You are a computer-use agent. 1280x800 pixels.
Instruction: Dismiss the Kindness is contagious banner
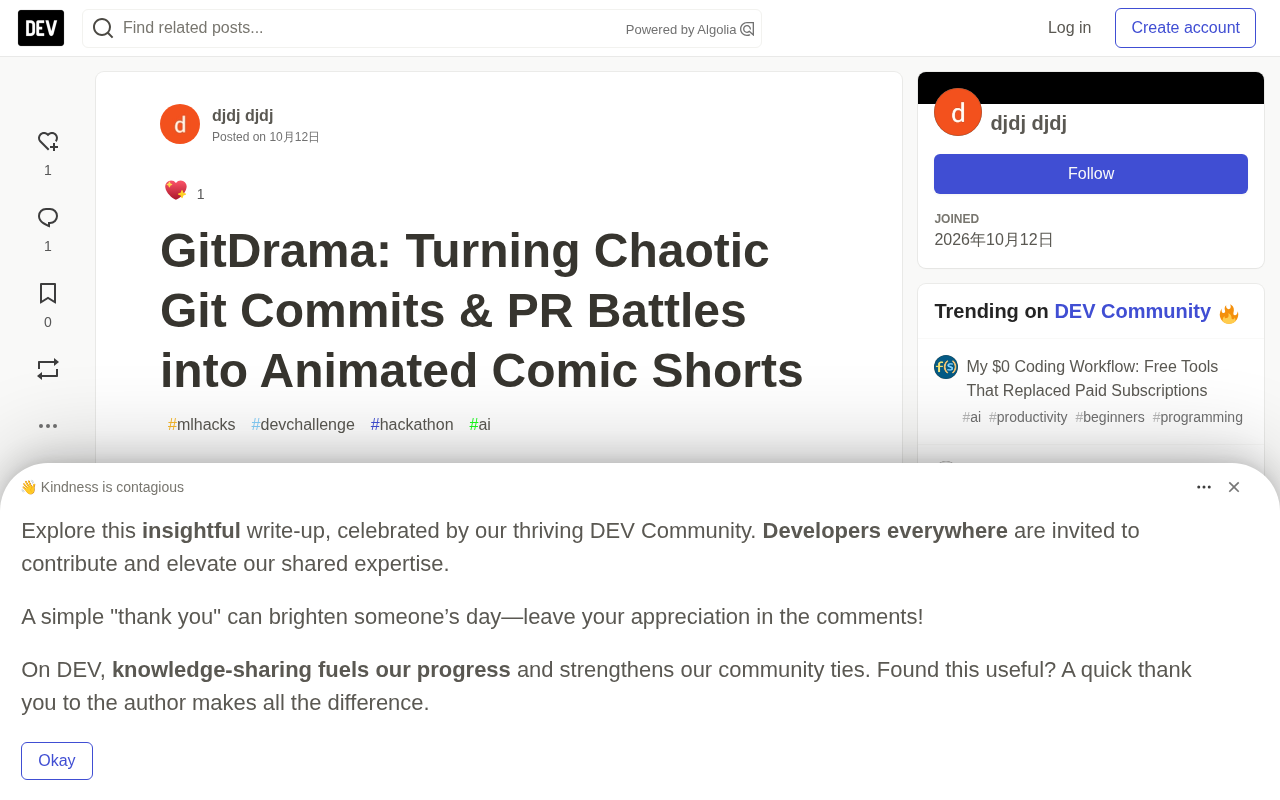click(1234, 487)
